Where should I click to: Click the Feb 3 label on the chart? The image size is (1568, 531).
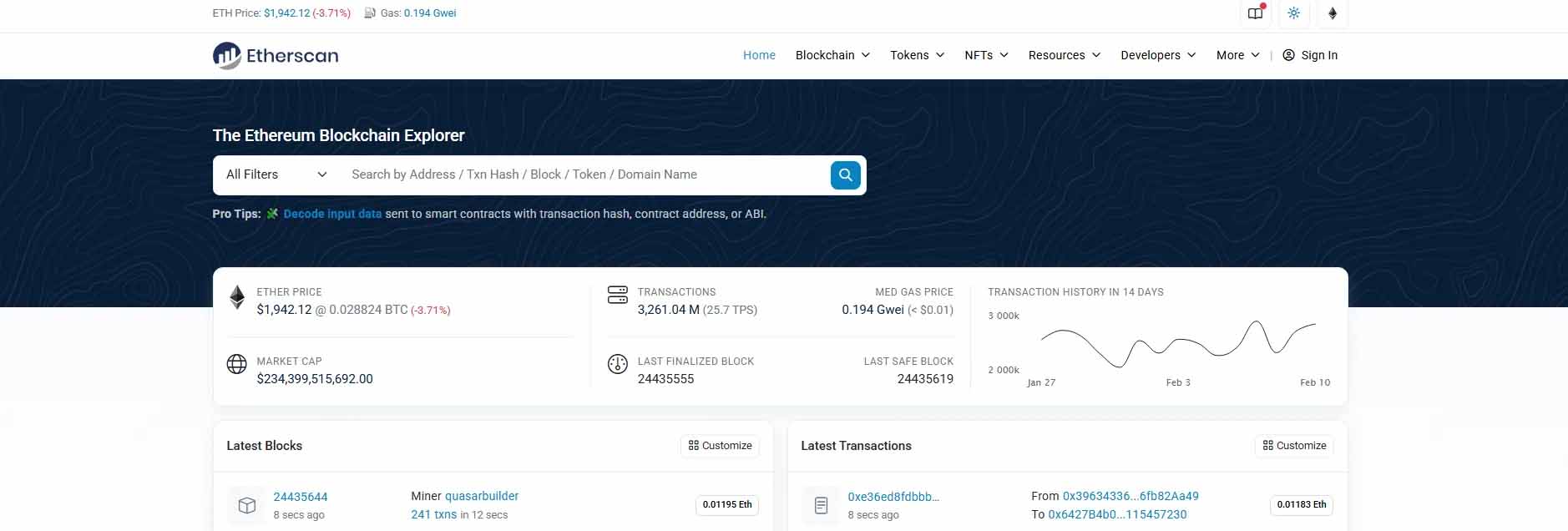pos(1178,382)
